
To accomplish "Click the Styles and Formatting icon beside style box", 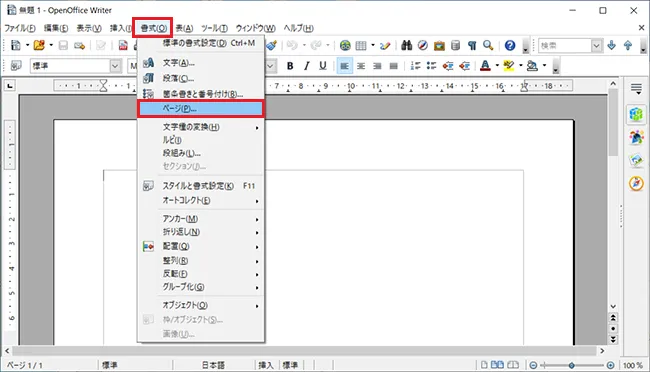I will (x=16, y=66).
